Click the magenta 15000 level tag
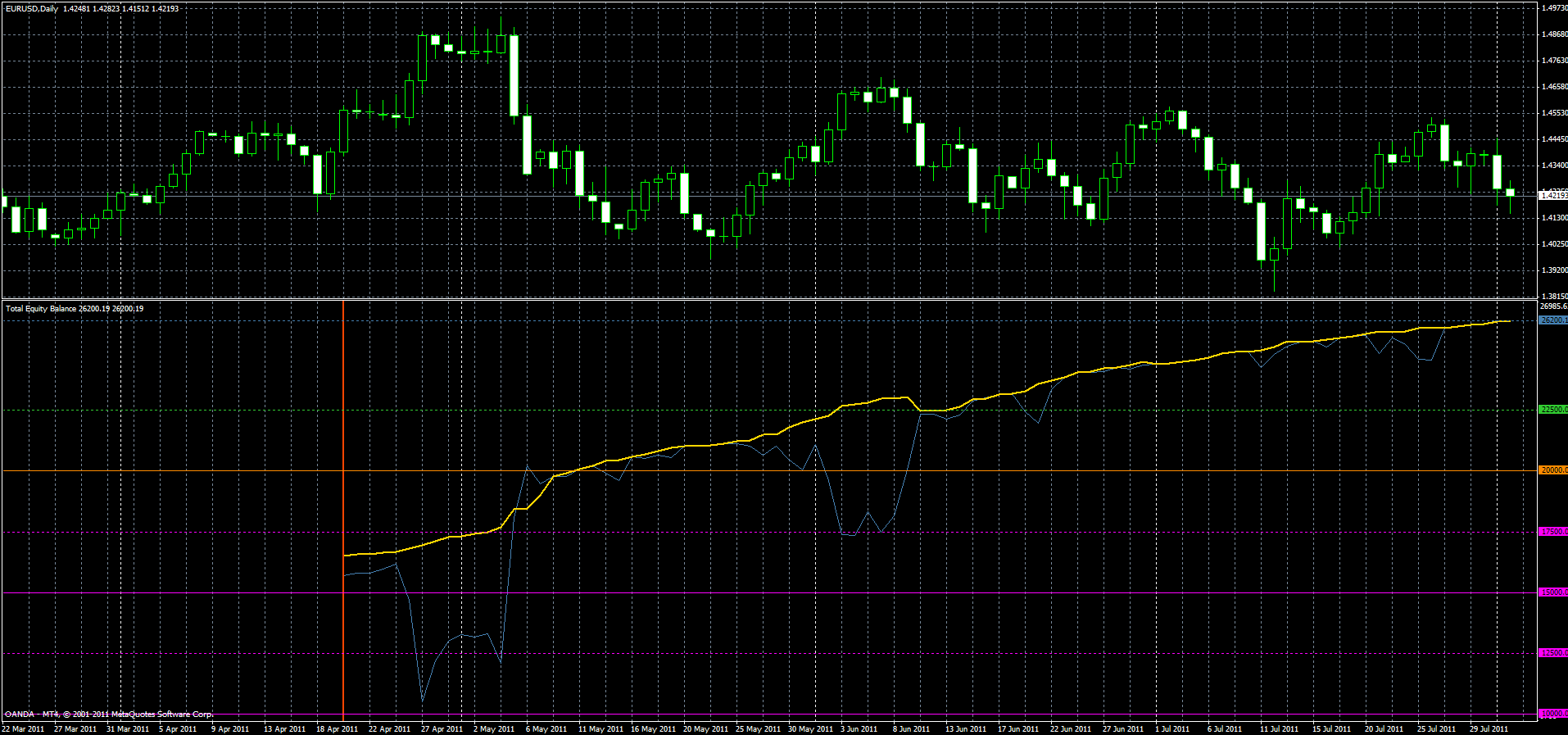The image size is (1568, 735). click(1553, 592)
